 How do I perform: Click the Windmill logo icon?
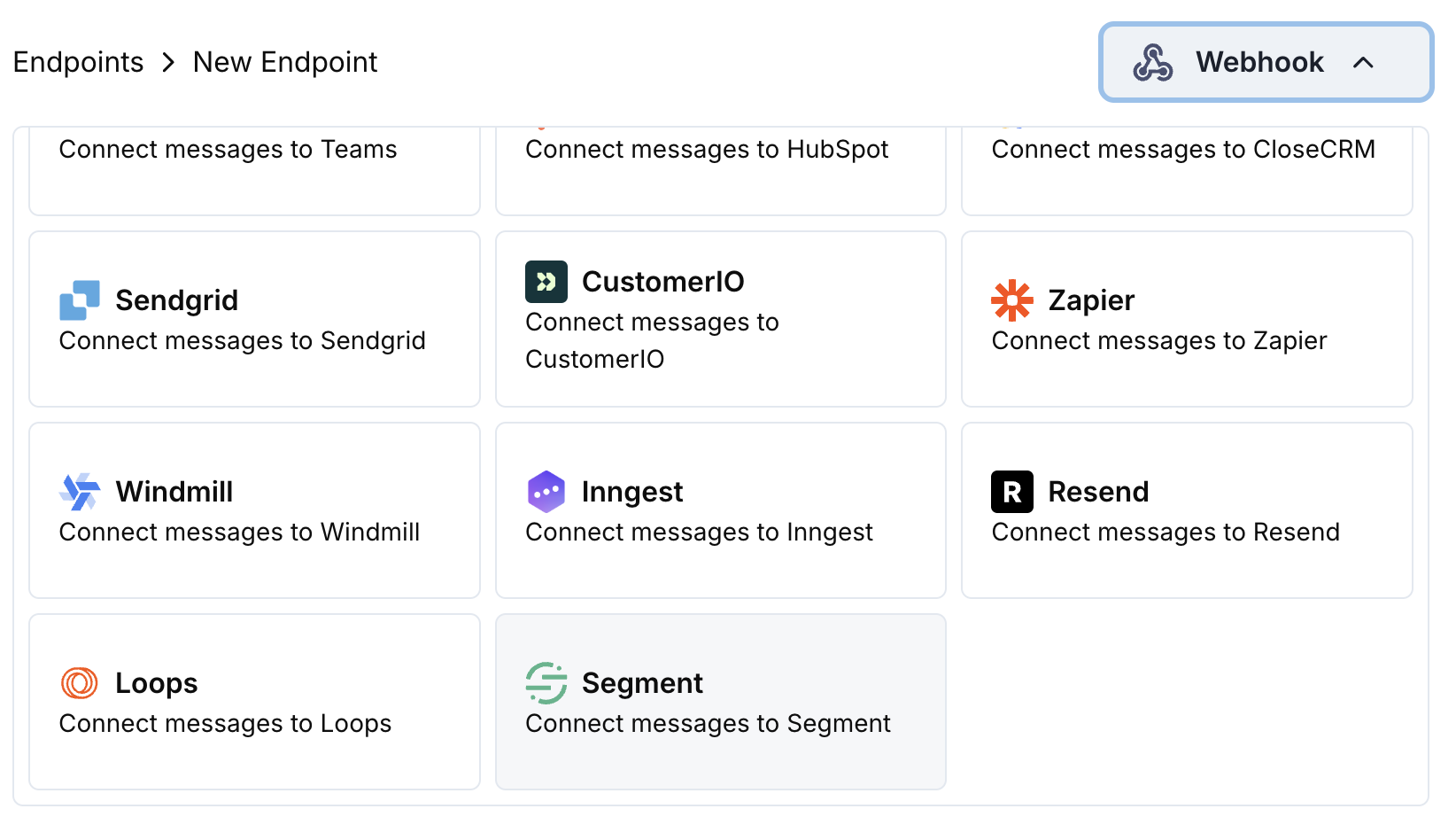tap(80, 492)
